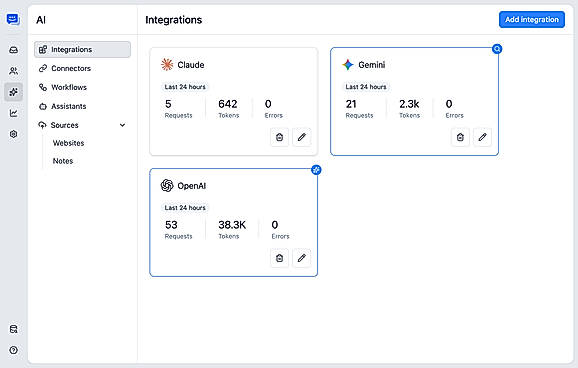Open the database icon in sidebar bottom
578x368 pixels.
[x=14, y=329]
